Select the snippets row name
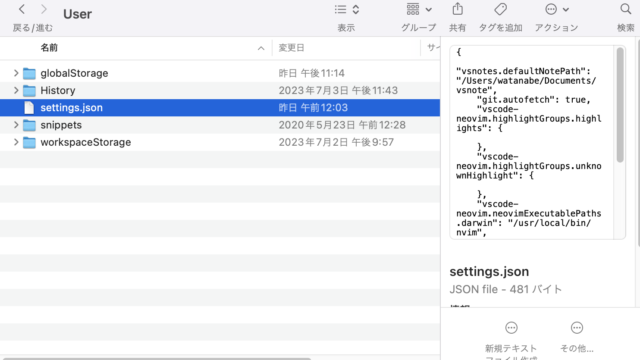The height and width of the screenshot is (360, 640). [x=61, y=125]
